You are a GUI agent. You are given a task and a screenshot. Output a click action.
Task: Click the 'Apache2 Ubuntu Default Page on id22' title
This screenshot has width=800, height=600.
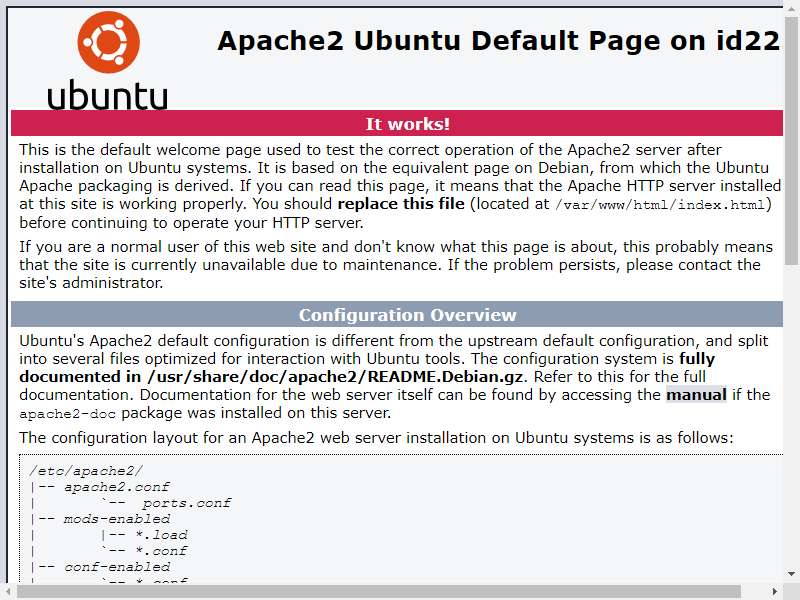[x=498, y=41]
